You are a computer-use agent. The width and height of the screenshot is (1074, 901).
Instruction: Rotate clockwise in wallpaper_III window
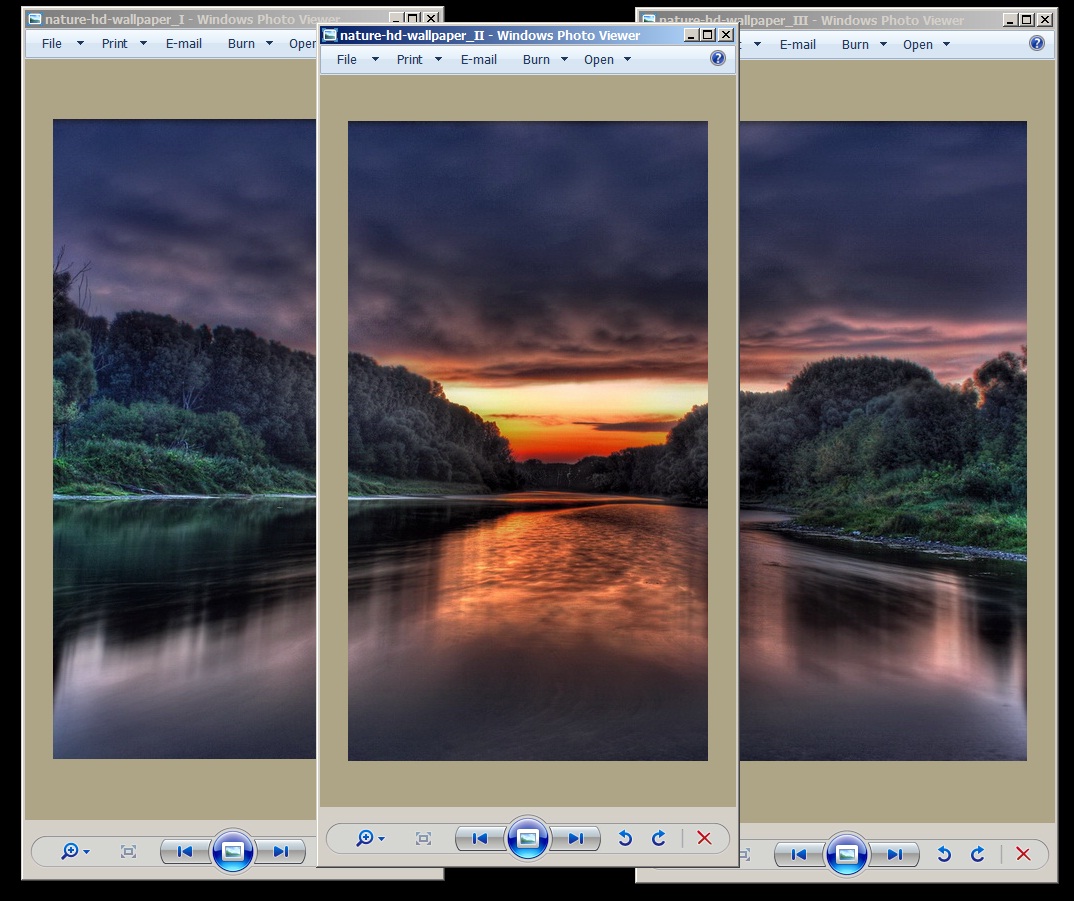[978, 854]
